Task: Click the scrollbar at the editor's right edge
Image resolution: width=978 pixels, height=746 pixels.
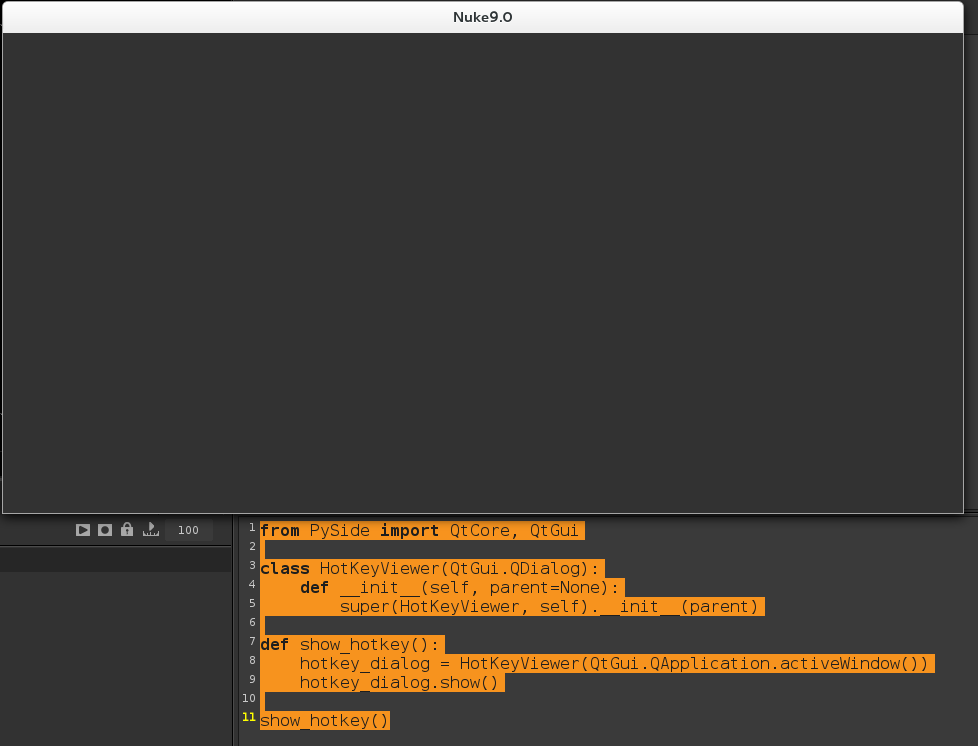Action: 972,630
